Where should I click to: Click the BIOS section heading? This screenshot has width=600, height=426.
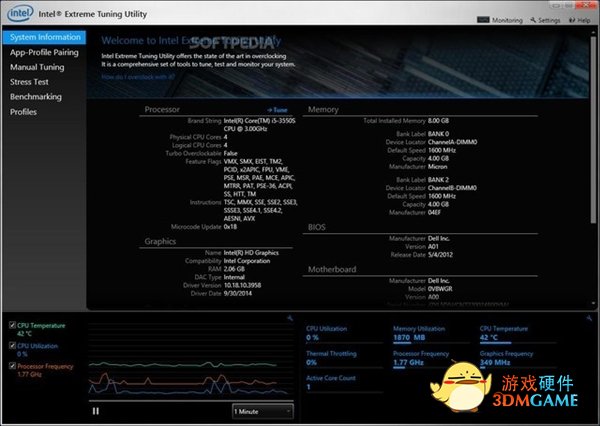[x=316, y=227]
